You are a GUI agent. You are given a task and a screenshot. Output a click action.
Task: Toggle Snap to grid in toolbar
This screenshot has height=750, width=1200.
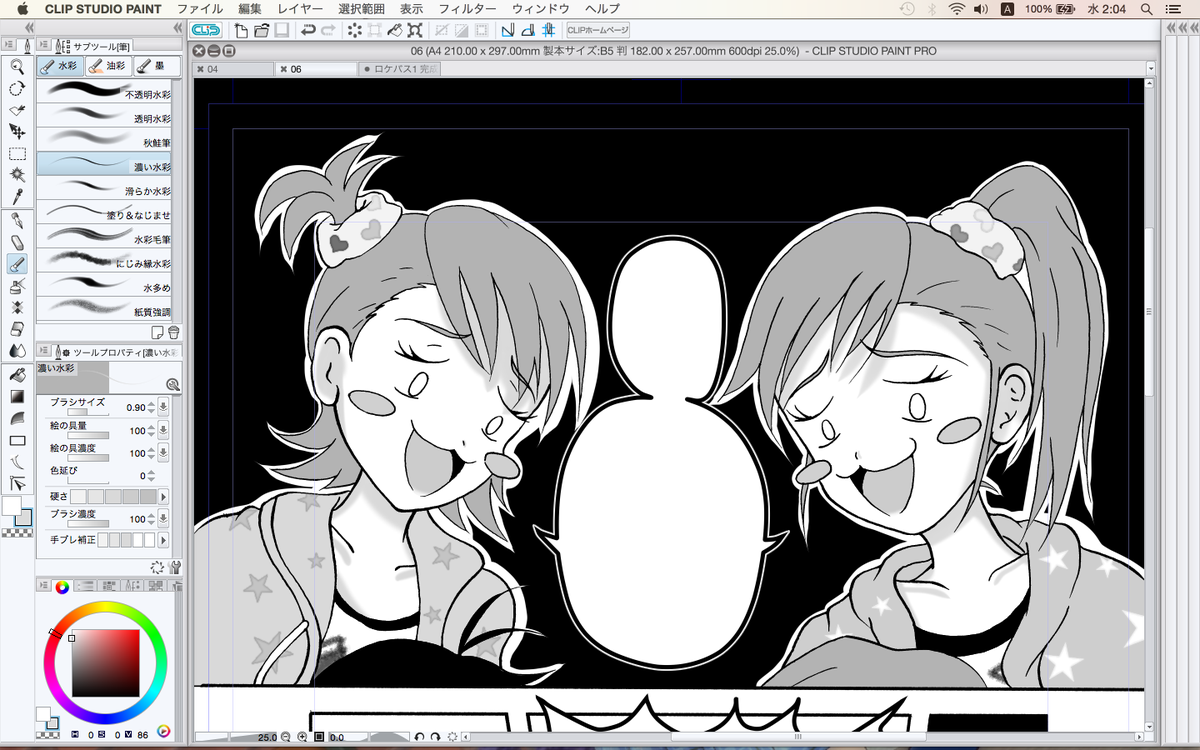548,30
